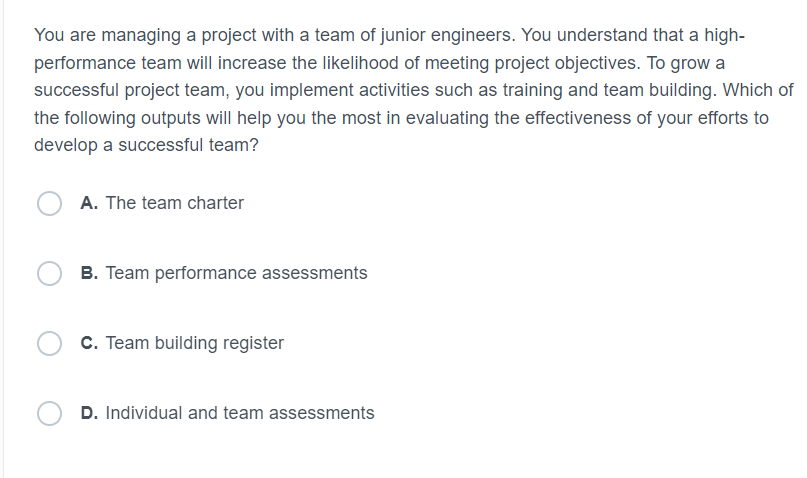The width and height of the screenshot is (807, 478).
Task: Click the line starting 'the following outputs'
Action: (x=401, y=118)
